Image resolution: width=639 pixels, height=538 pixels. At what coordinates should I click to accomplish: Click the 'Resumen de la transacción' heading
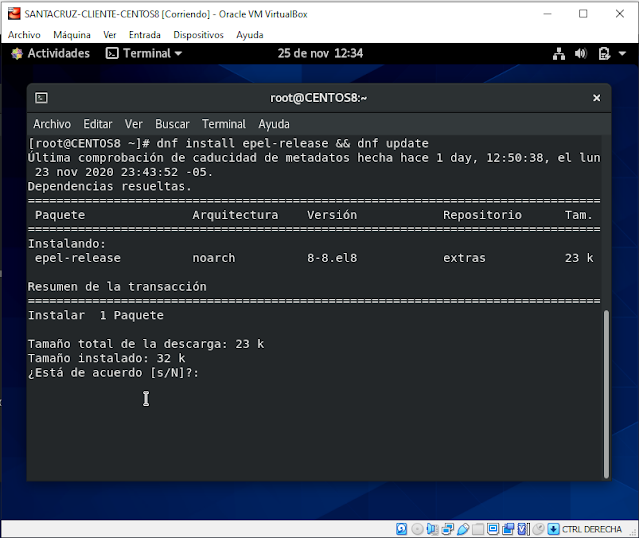click(117, 287)
